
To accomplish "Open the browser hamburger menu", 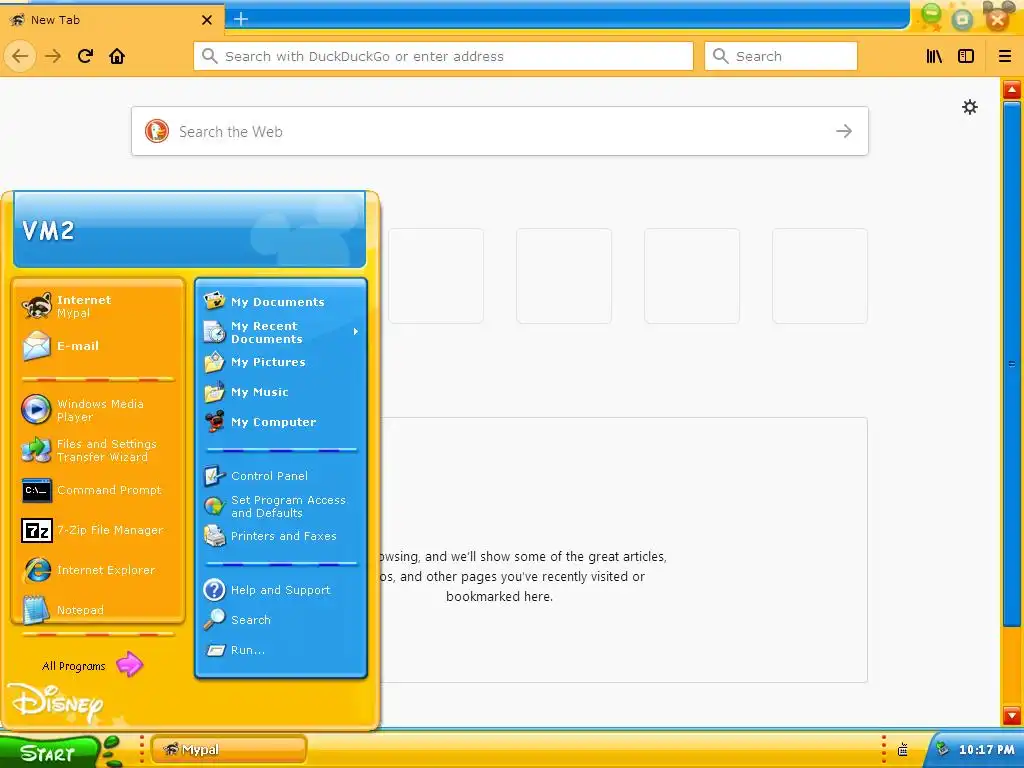I will (1005, 56).
